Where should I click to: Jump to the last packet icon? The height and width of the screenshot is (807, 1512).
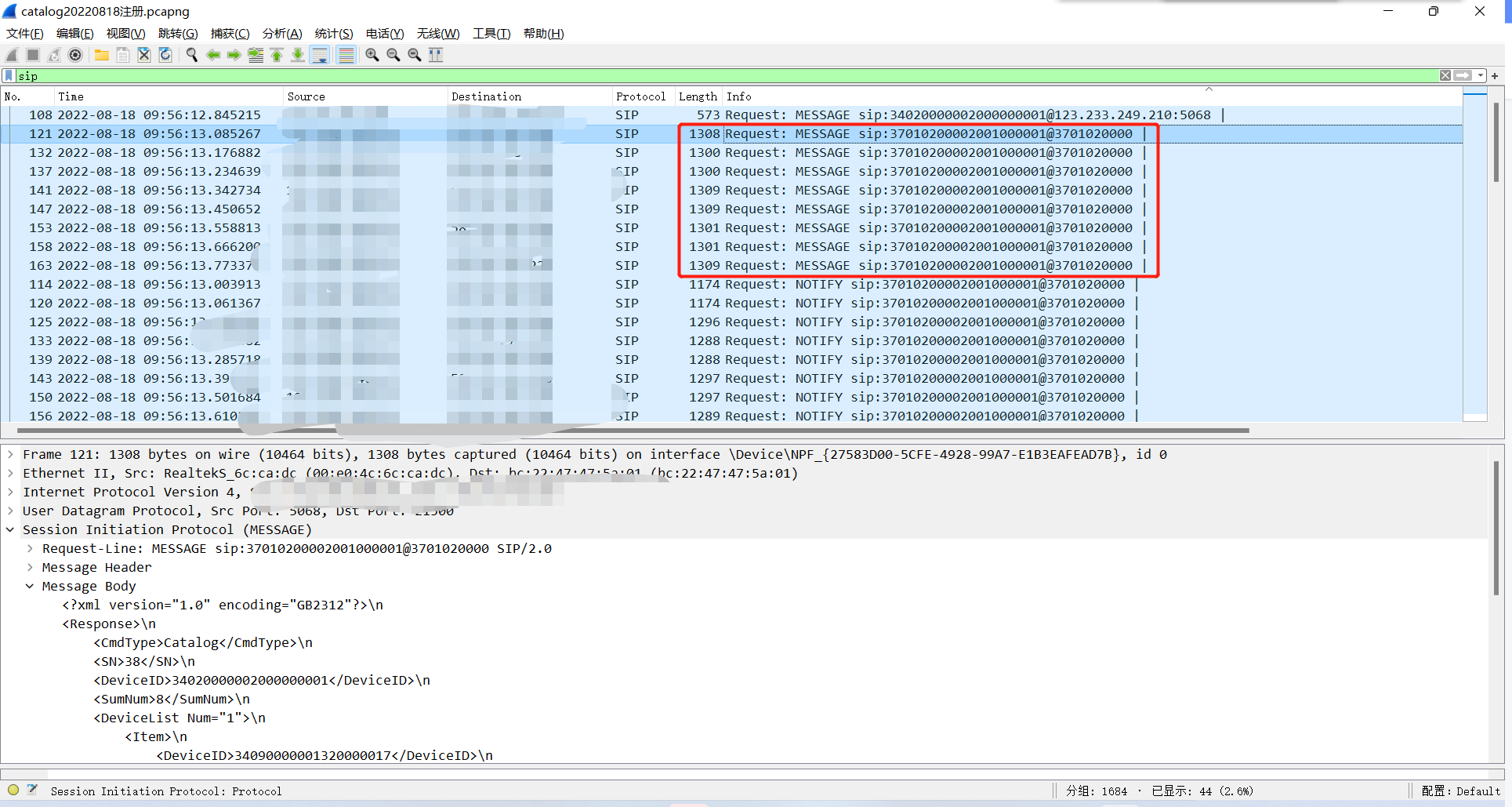(x=298, y=55)
